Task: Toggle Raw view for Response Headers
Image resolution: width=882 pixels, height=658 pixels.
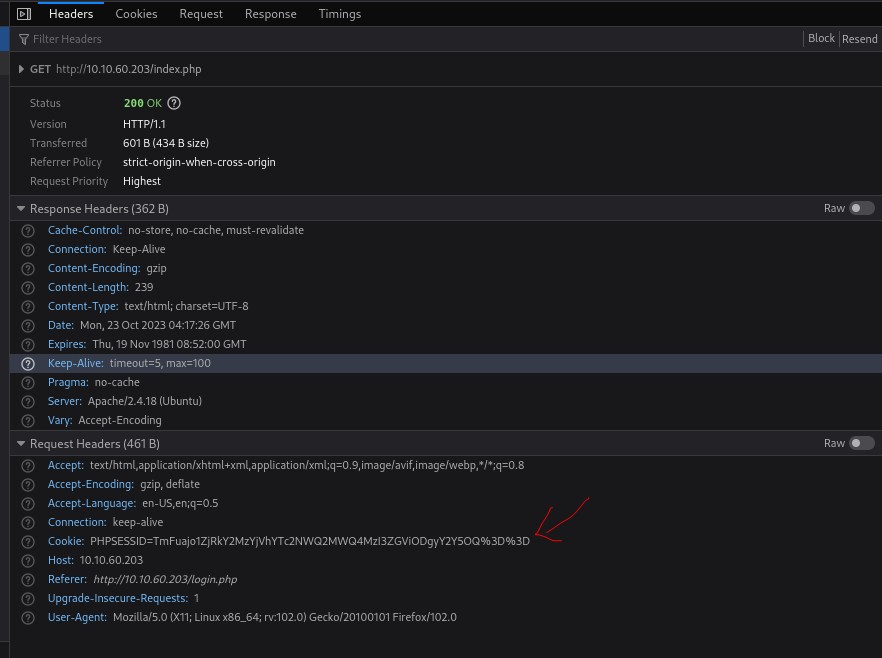Action: pyautogui.click(x=861, y=209)
